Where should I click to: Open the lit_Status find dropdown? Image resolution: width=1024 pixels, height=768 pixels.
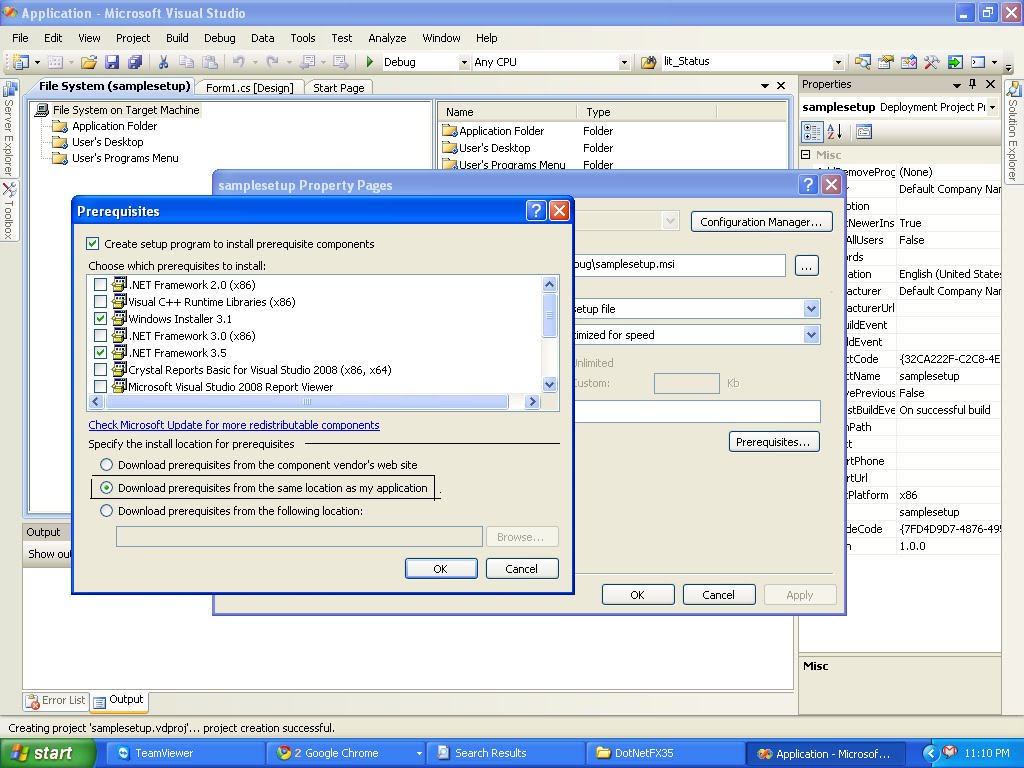838,62
